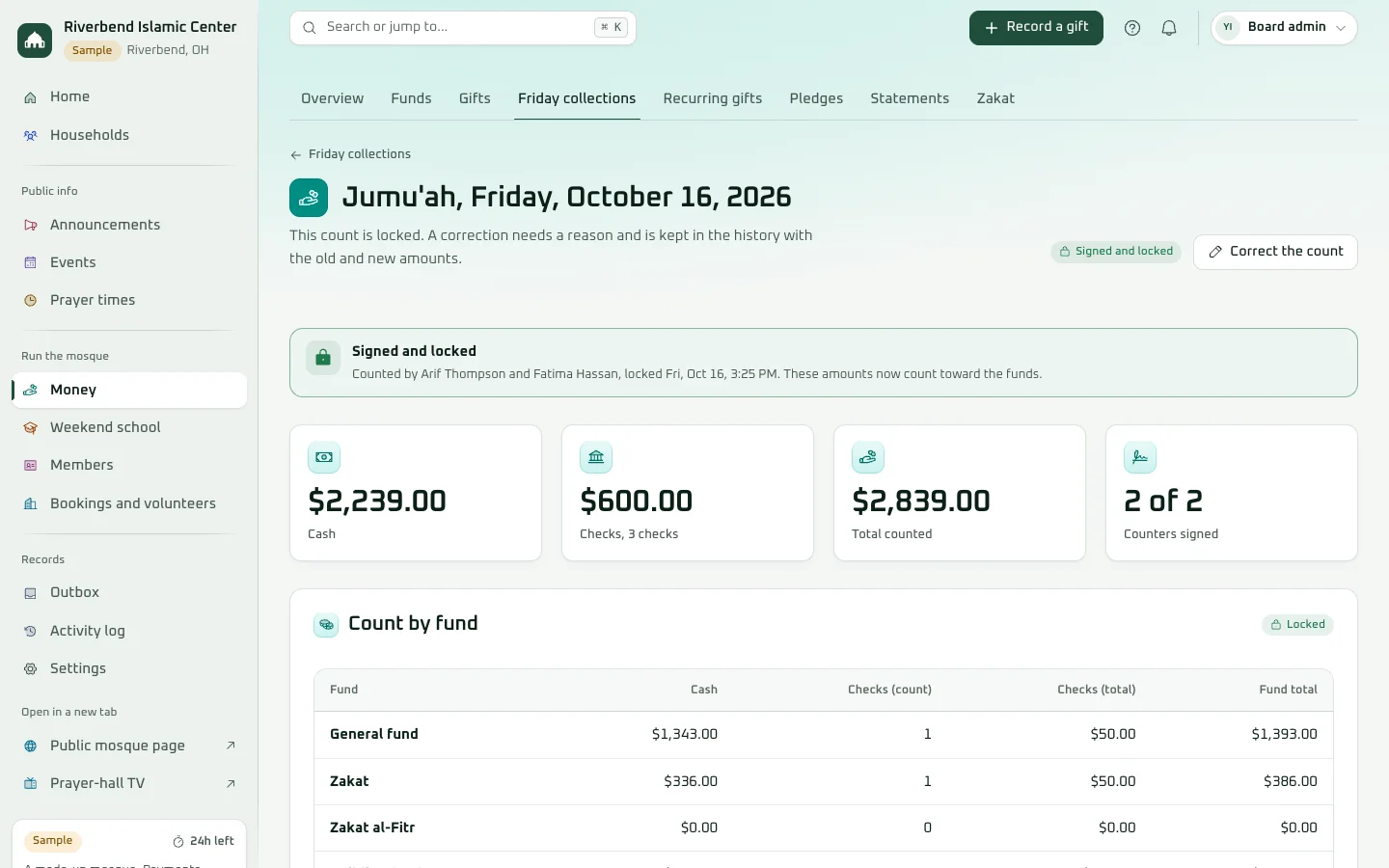Screen dimensions: 1389x868
Task: Click Correct the count button
Action: tap(1275, 252)
